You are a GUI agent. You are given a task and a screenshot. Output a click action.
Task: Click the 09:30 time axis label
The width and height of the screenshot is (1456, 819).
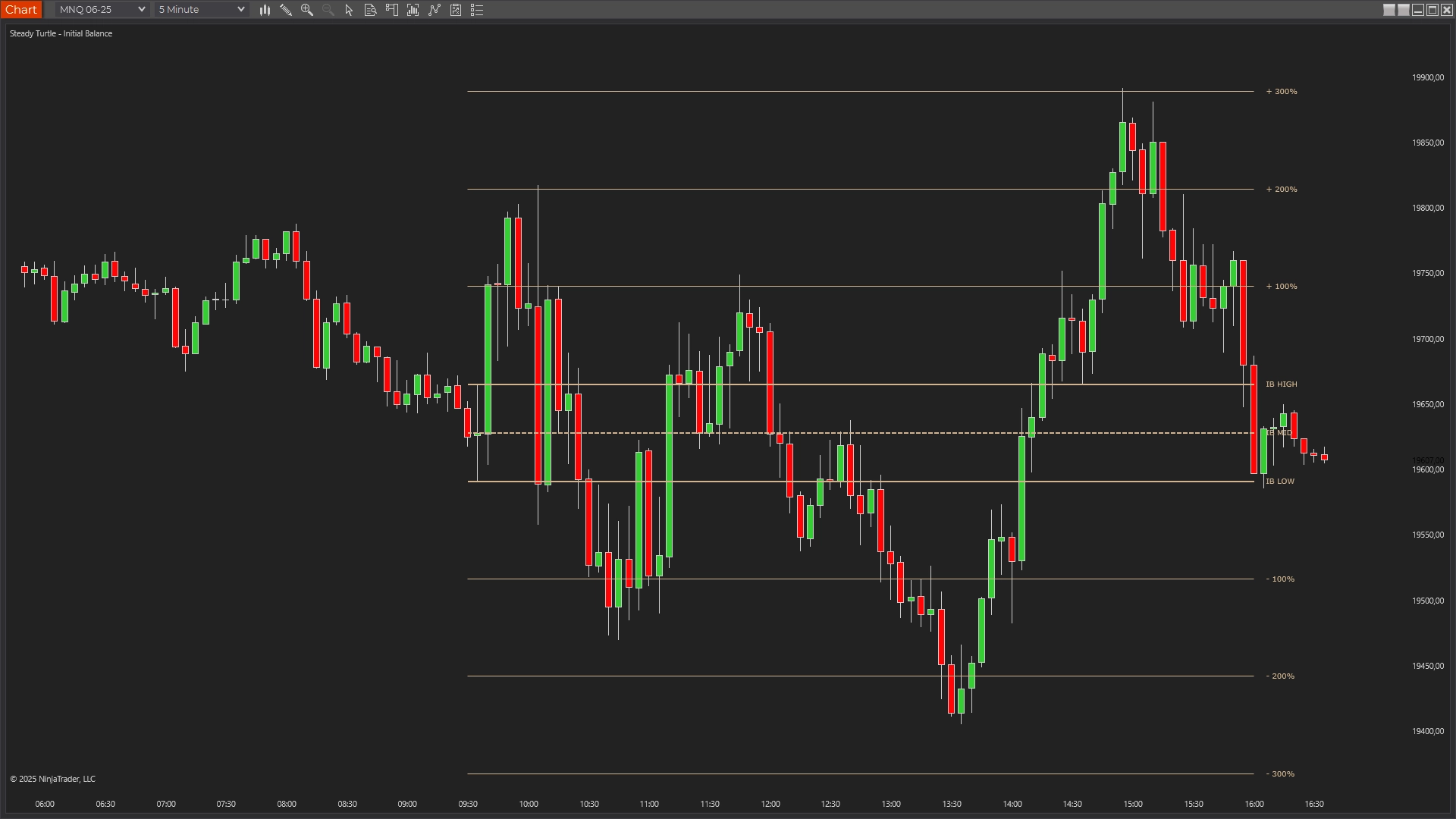pyautogui.click(x=468, y=804)
